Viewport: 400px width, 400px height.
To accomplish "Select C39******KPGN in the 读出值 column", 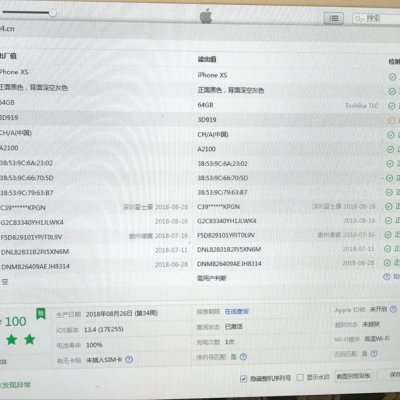I will pyautogui.click(x=218, y=207).
